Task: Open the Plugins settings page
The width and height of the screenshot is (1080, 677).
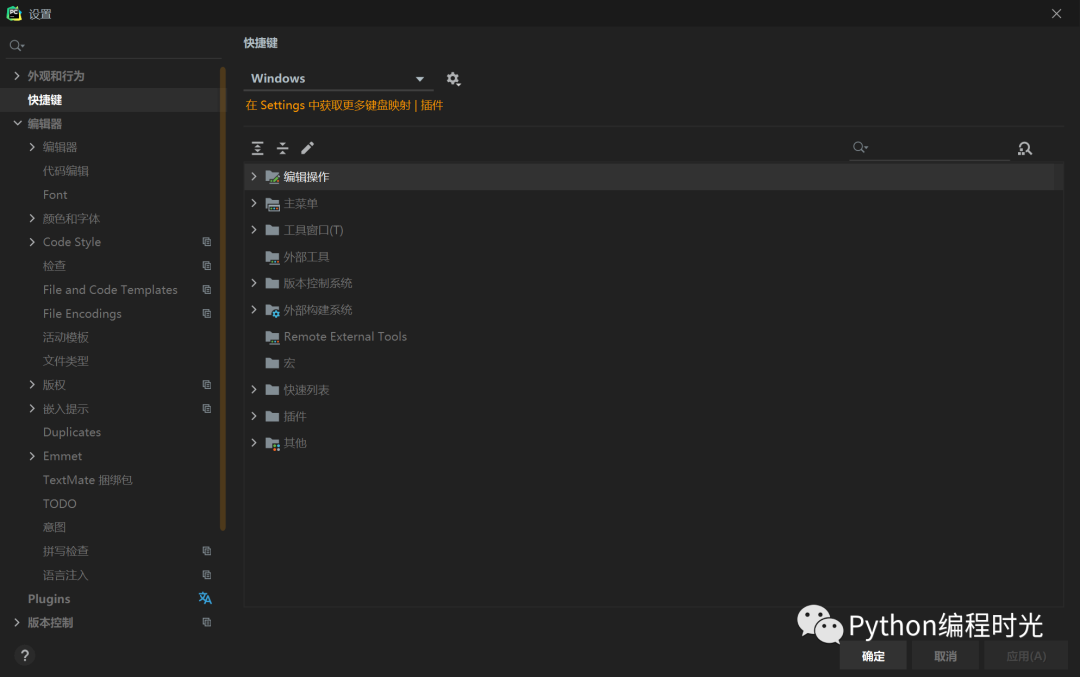Action: (x=48, y=598)
